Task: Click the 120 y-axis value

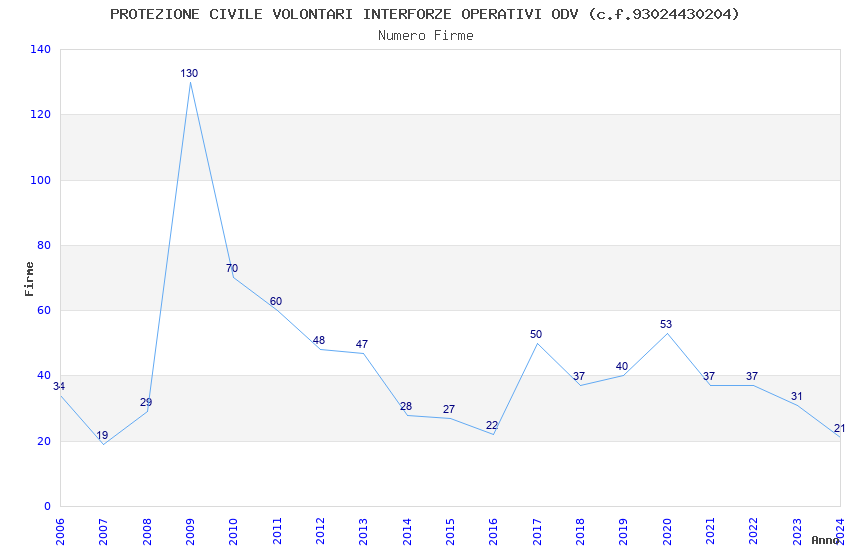Action: 41,114
